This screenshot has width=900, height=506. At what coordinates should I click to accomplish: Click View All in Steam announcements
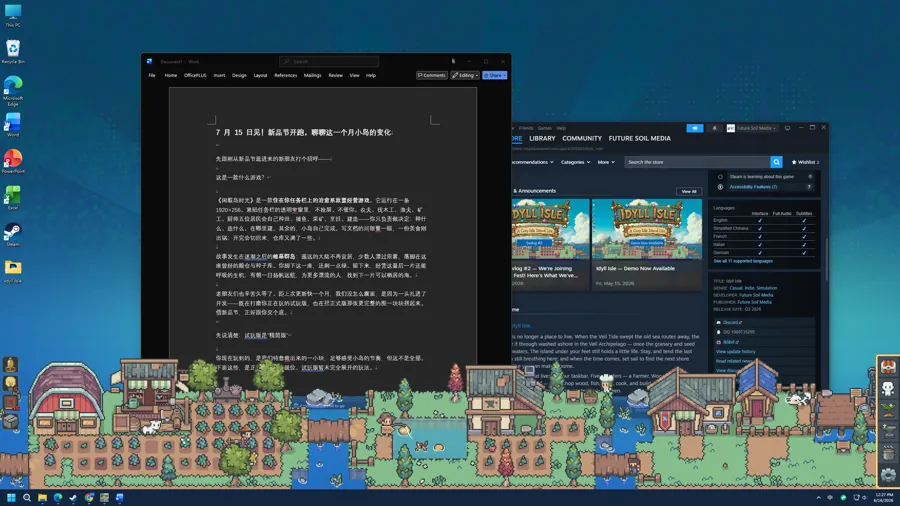pyautogui.click(x=689, y=191)
